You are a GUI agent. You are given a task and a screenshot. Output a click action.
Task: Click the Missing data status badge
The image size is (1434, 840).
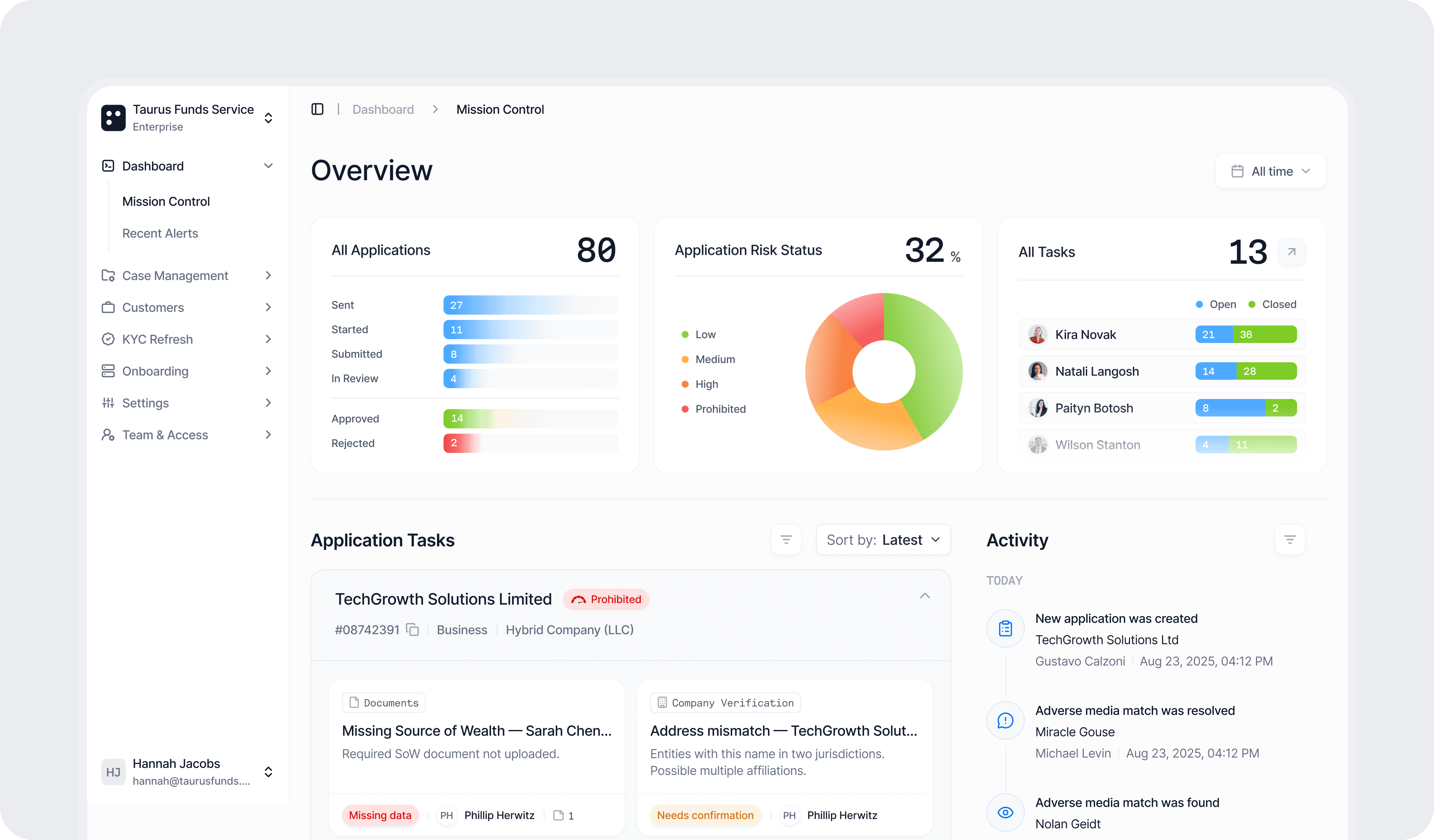[x=380, y=815]
